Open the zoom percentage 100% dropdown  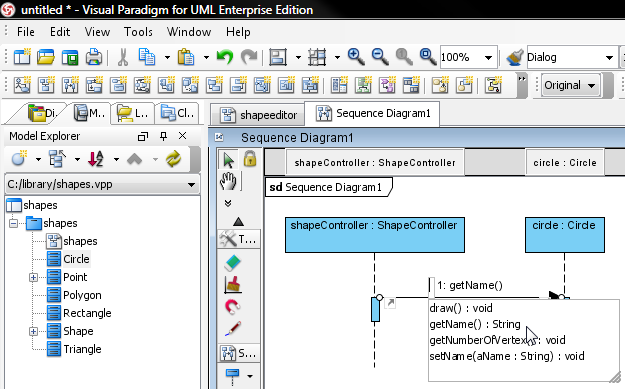[x=488, y=57]
